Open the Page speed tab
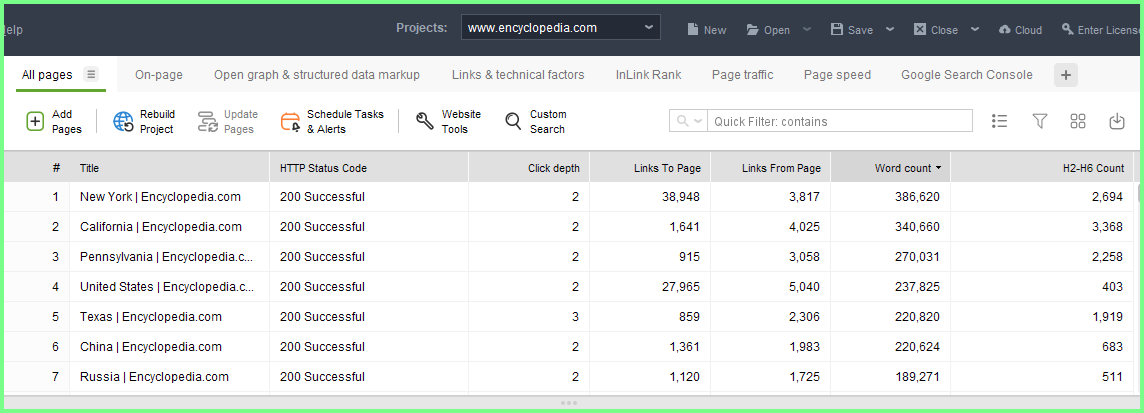The height and width of the screenshot is (413, 1144). (838, 74)
